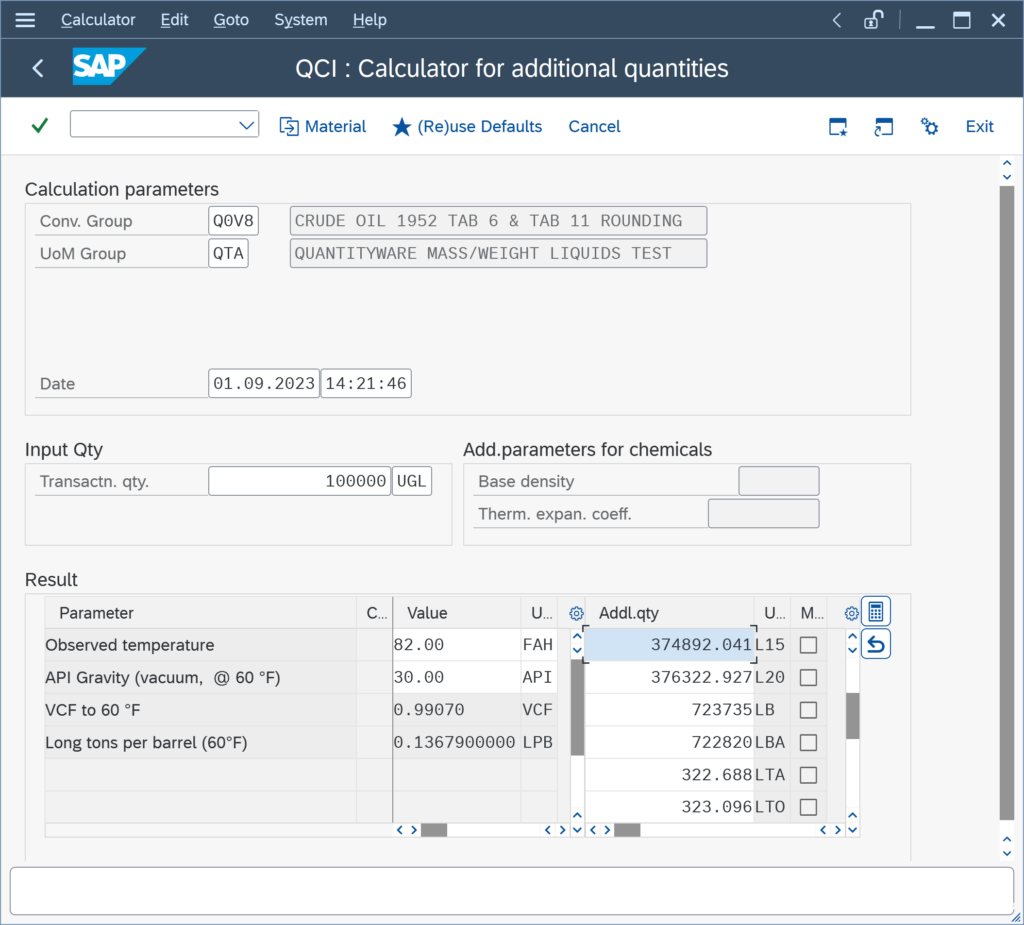Toggle checkbox in the LBA row
1024x925 pixels.
[x=808, y=742]
